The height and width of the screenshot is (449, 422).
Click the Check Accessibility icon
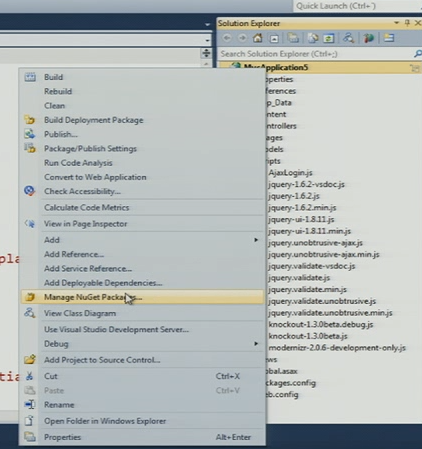click(x=30, y=191)
